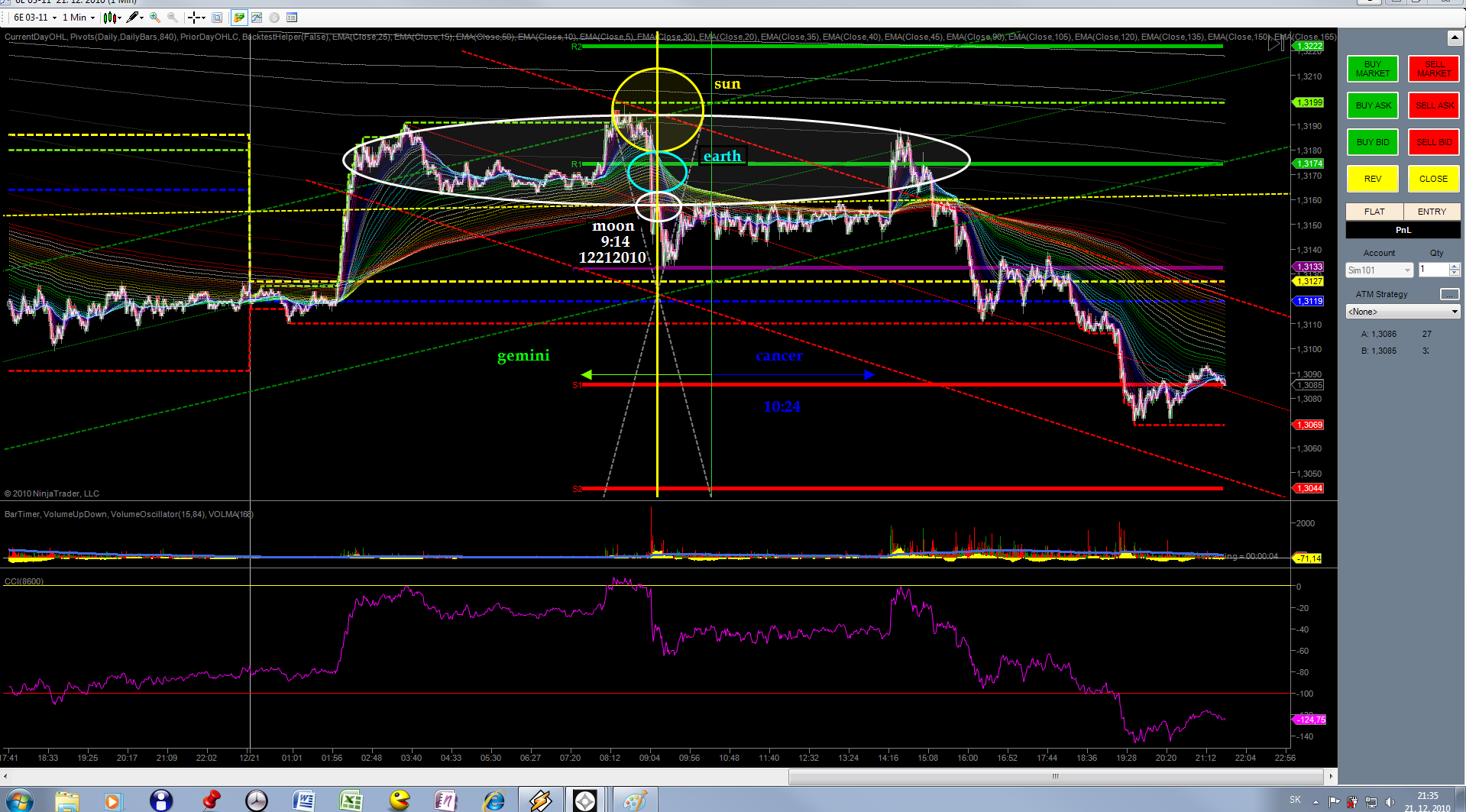Click the ENTRY price cell
Image resolution: width=1466 pixels, height=812 pixels.
click(1432, 212)
